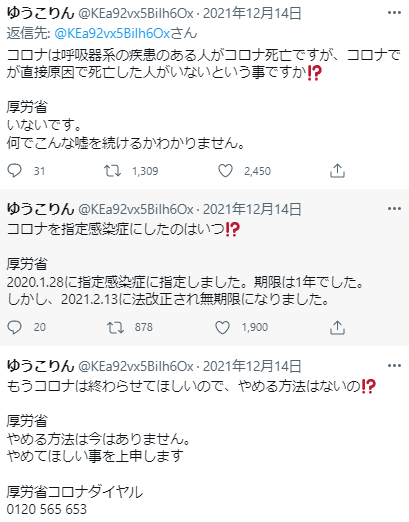409x522 pixels.
Task: Open reply on first tweet with 31 replies
Action: point(14,171)
